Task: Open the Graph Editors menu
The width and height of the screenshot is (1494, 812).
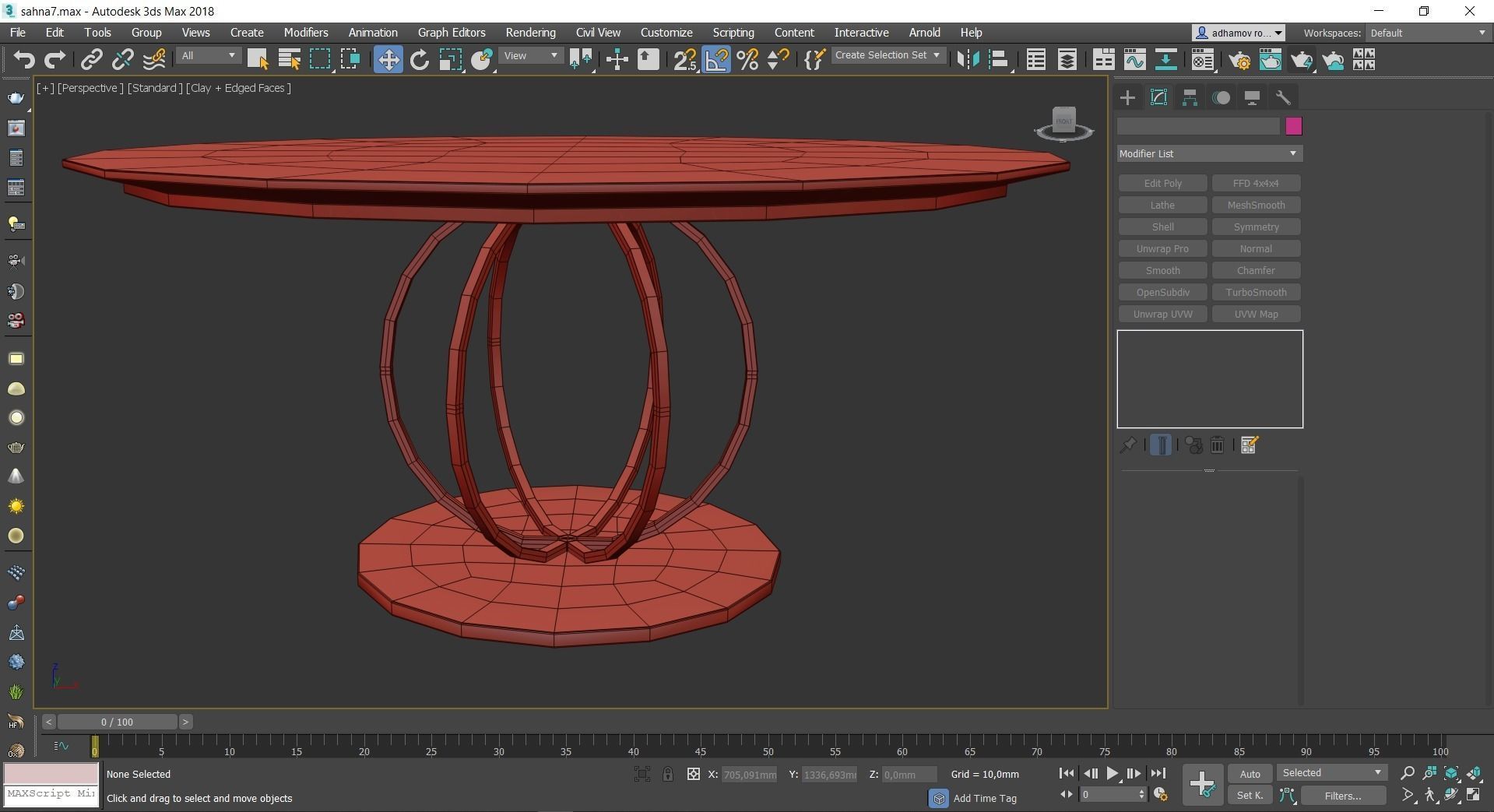Action: coord(452,33)
